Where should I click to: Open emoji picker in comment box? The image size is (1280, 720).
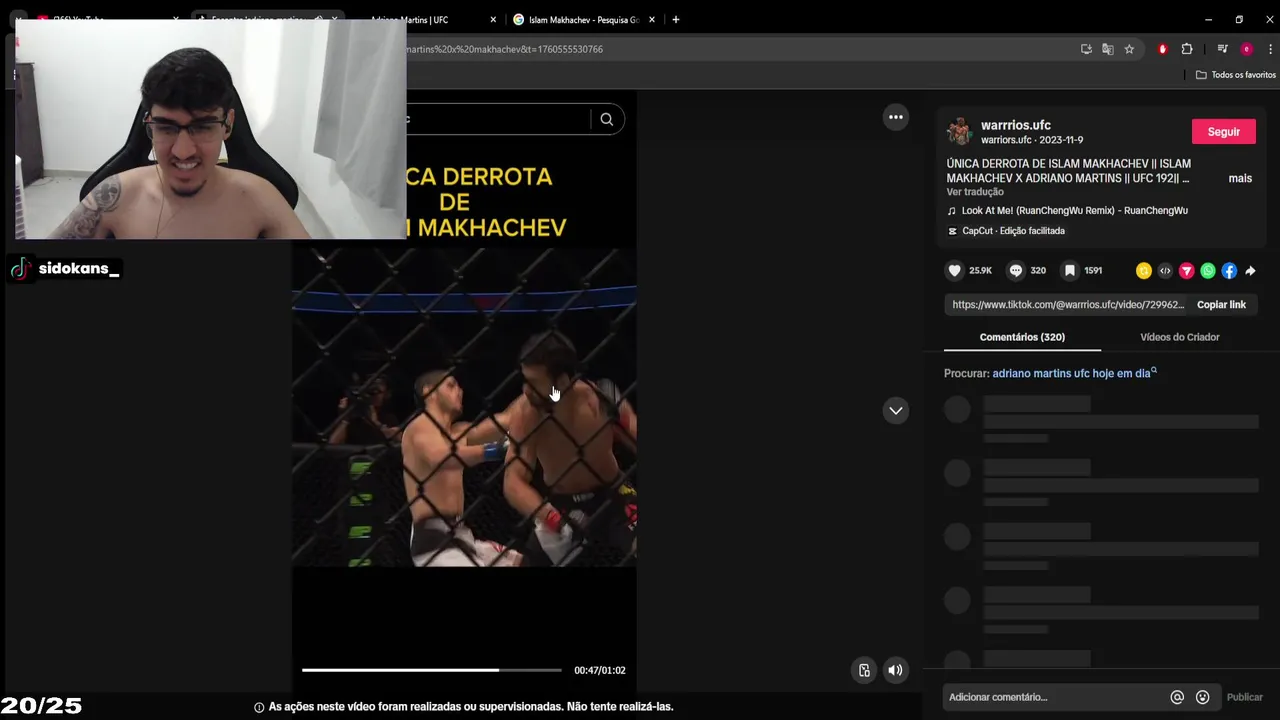[1203, 697]
